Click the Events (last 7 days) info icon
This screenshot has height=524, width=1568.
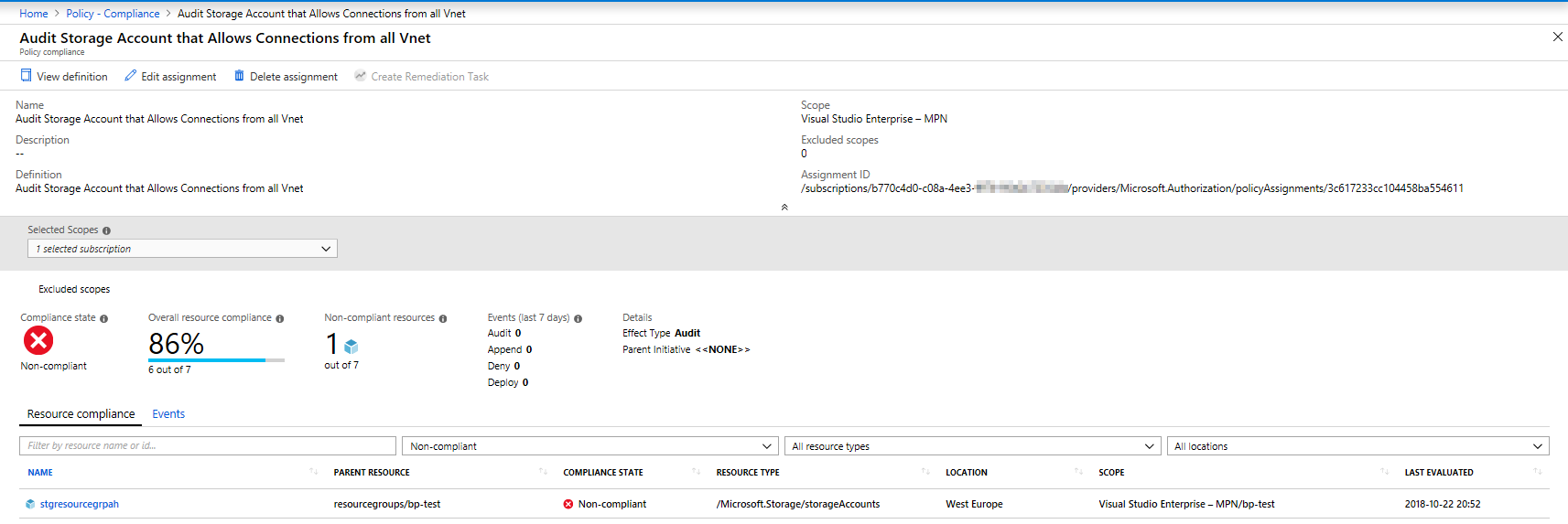pos(578,318)
